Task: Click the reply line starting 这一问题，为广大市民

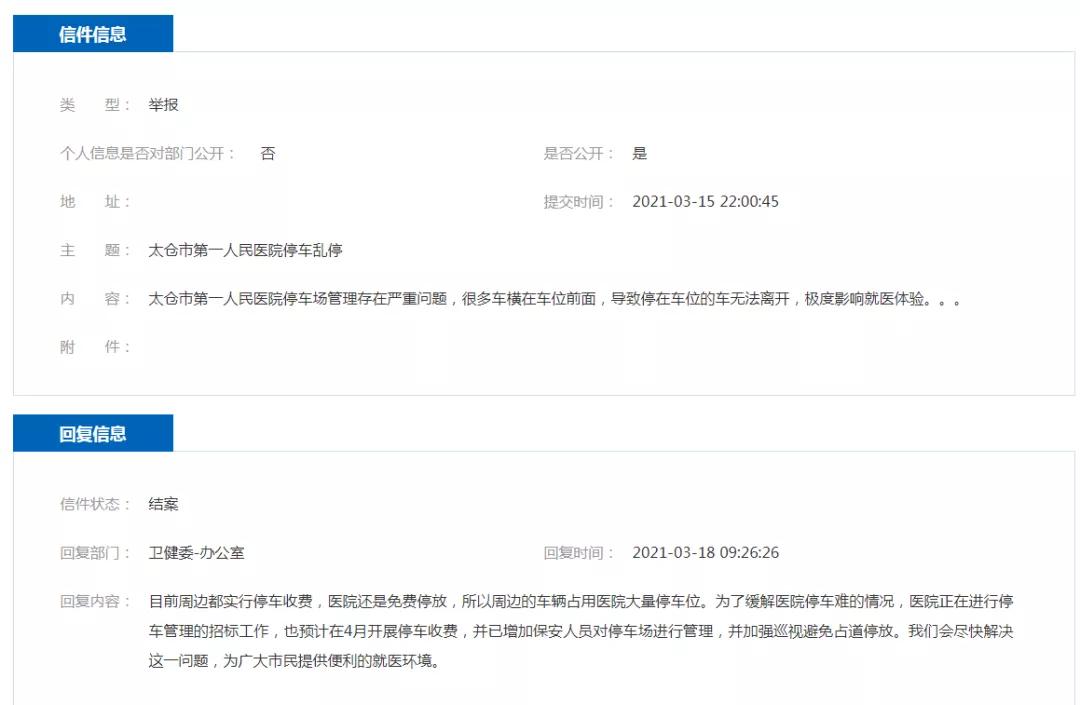Action: pos(294,661)
